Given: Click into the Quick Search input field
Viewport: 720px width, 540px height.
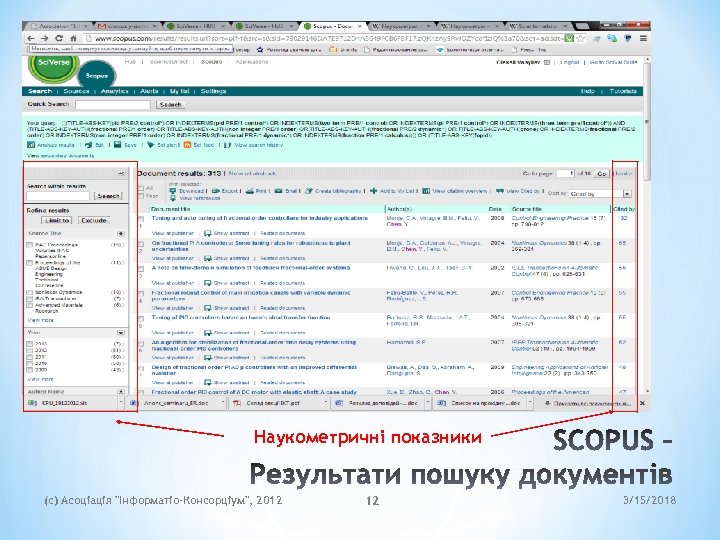Looking at the screenshot, I should tap(113, 105).
